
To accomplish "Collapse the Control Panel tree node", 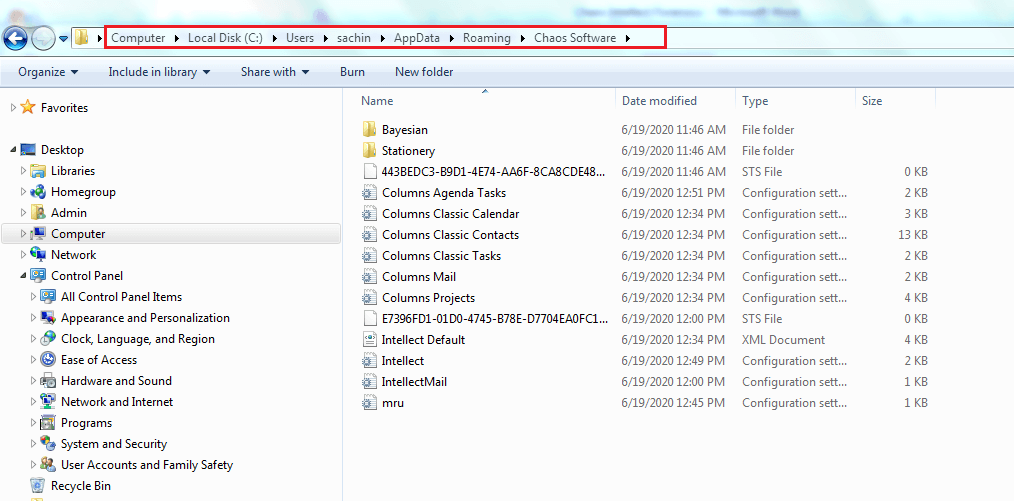I will tap(24, 276).
